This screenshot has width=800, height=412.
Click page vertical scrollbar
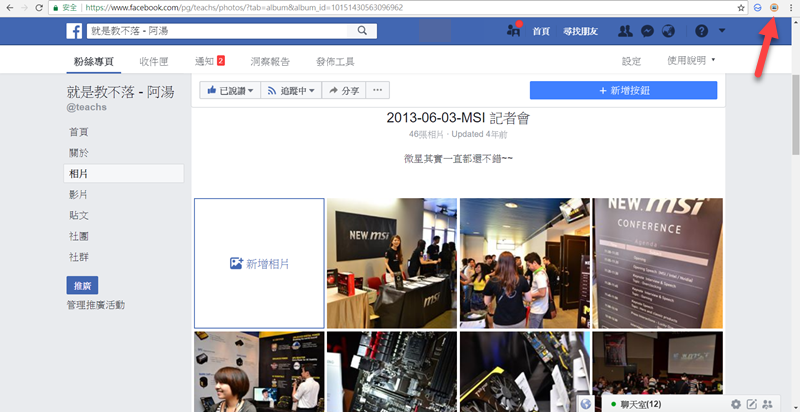click(x=795, y=114)
